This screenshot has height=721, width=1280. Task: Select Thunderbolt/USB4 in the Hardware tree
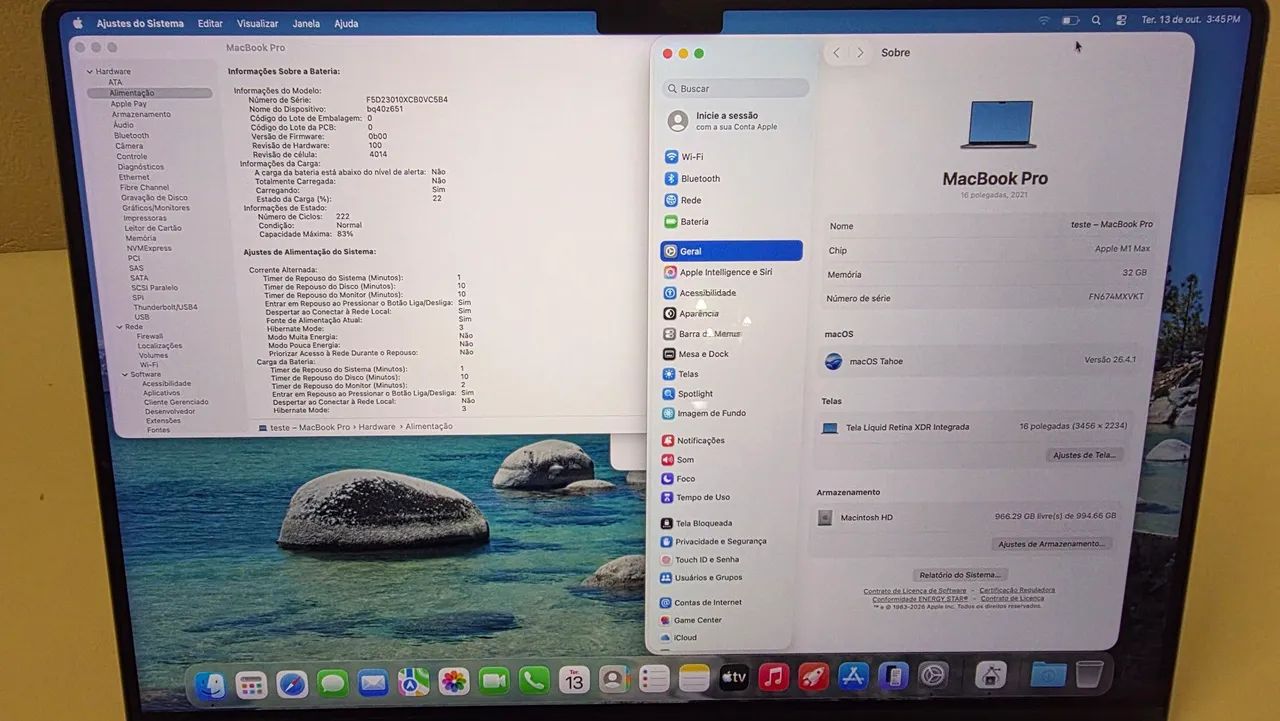point(165,307)
